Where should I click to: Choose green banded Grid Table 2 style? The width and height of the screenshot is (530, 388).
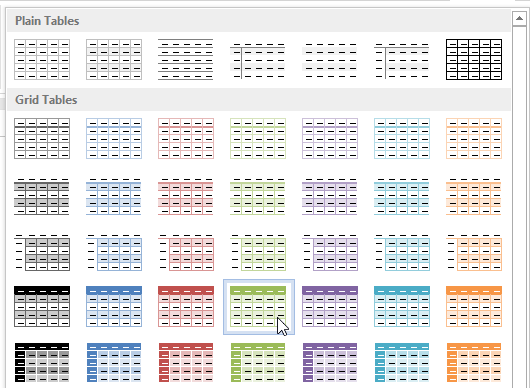click(x=258, y=196)
